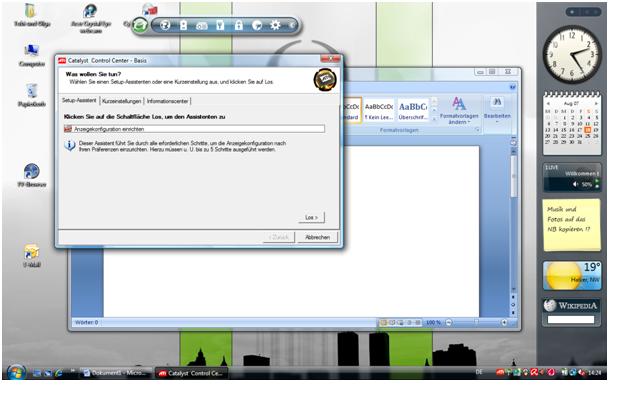The width and height of the screenshot is (640, 400).
Task: Click the Internet Explorer quick launch icon
Action: [x=59, y=373]
